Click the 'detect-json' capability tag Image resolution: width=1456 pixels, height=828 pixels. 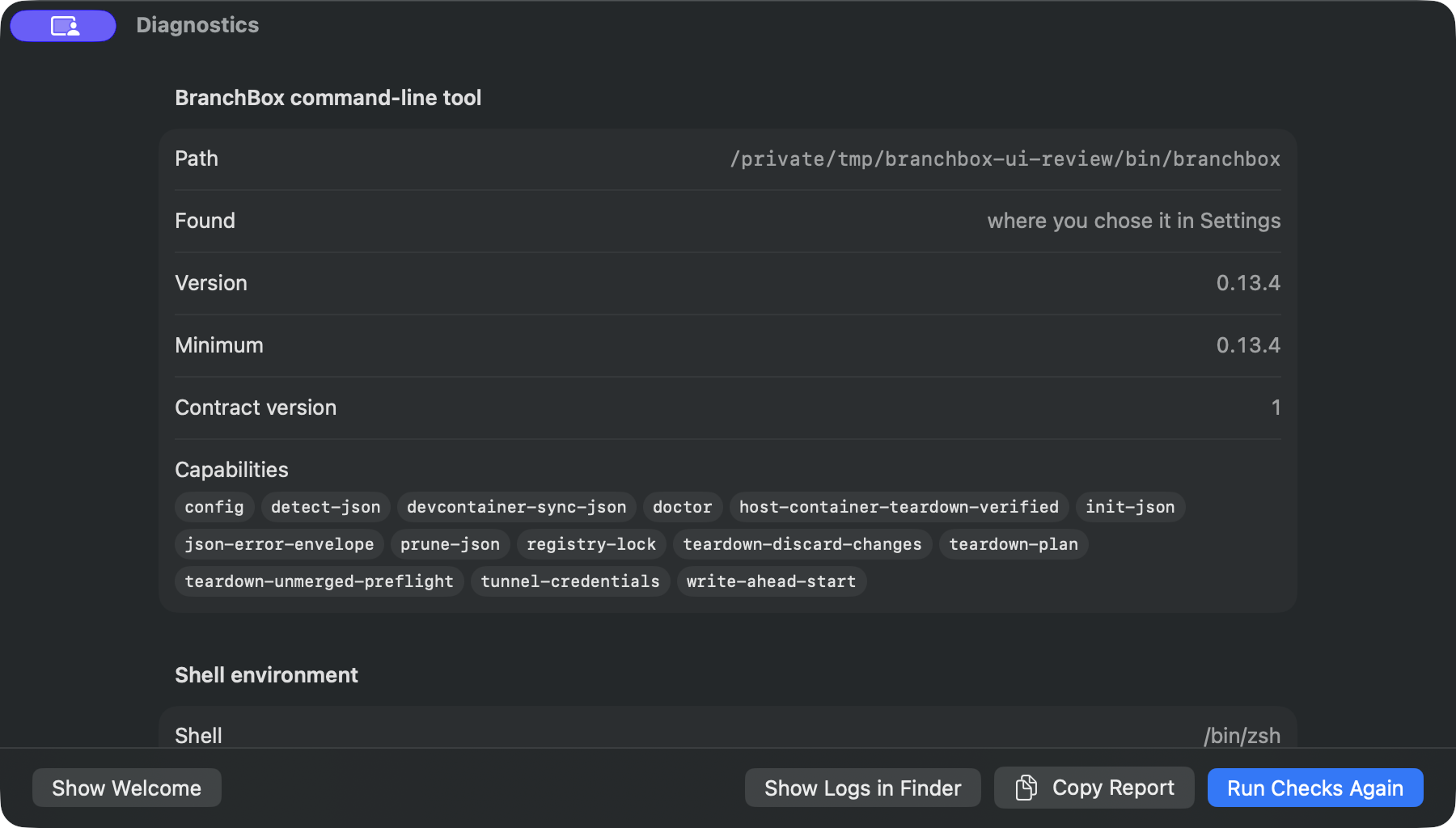tap(326, 507)
